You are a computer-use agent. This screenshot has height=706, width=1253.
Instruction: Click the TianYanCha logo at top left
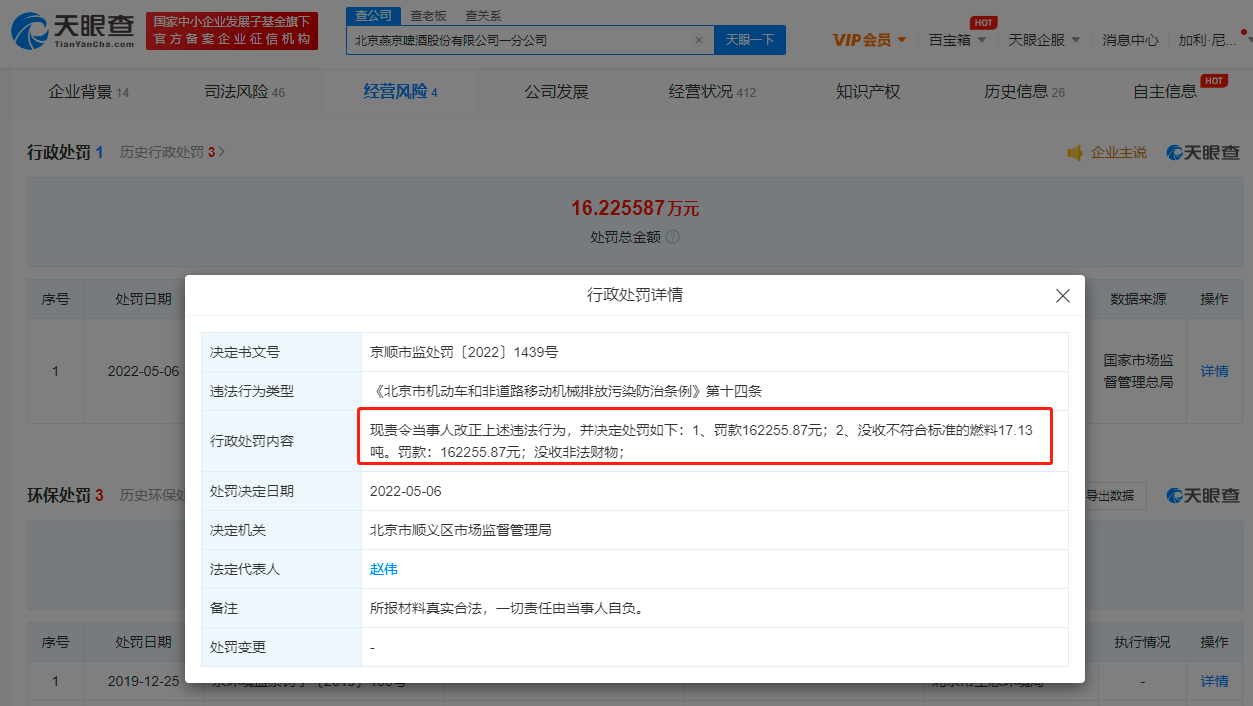coord(72,31)
